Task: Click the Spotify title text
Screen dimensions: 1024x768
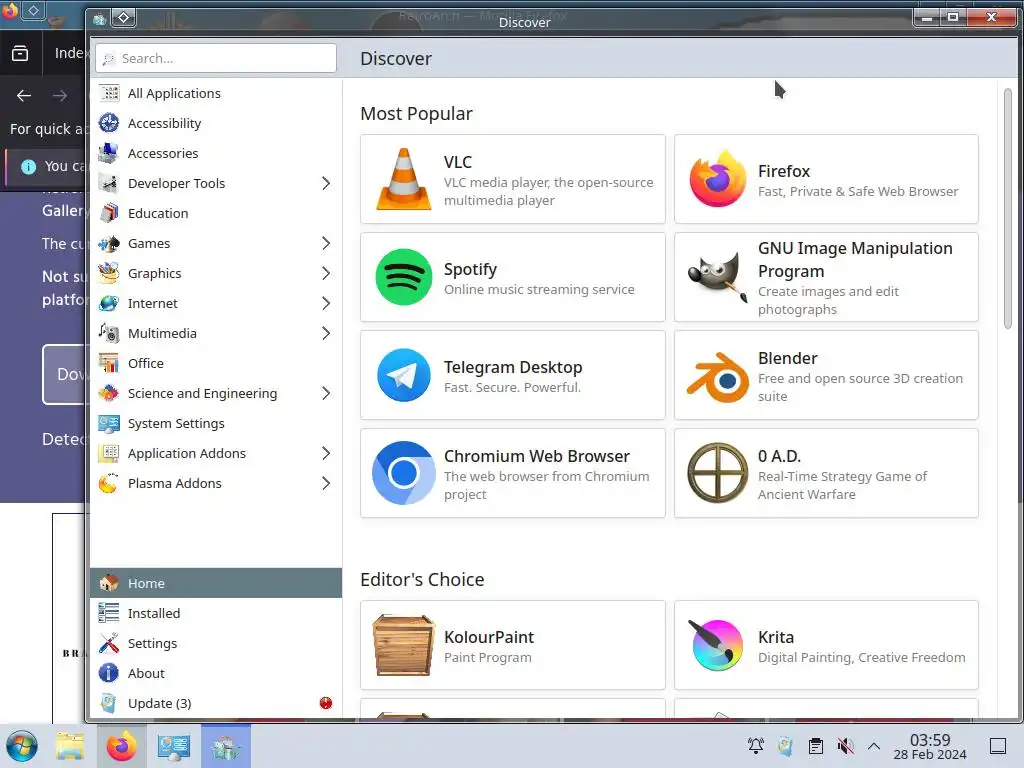Action: [x=470, y=269]
